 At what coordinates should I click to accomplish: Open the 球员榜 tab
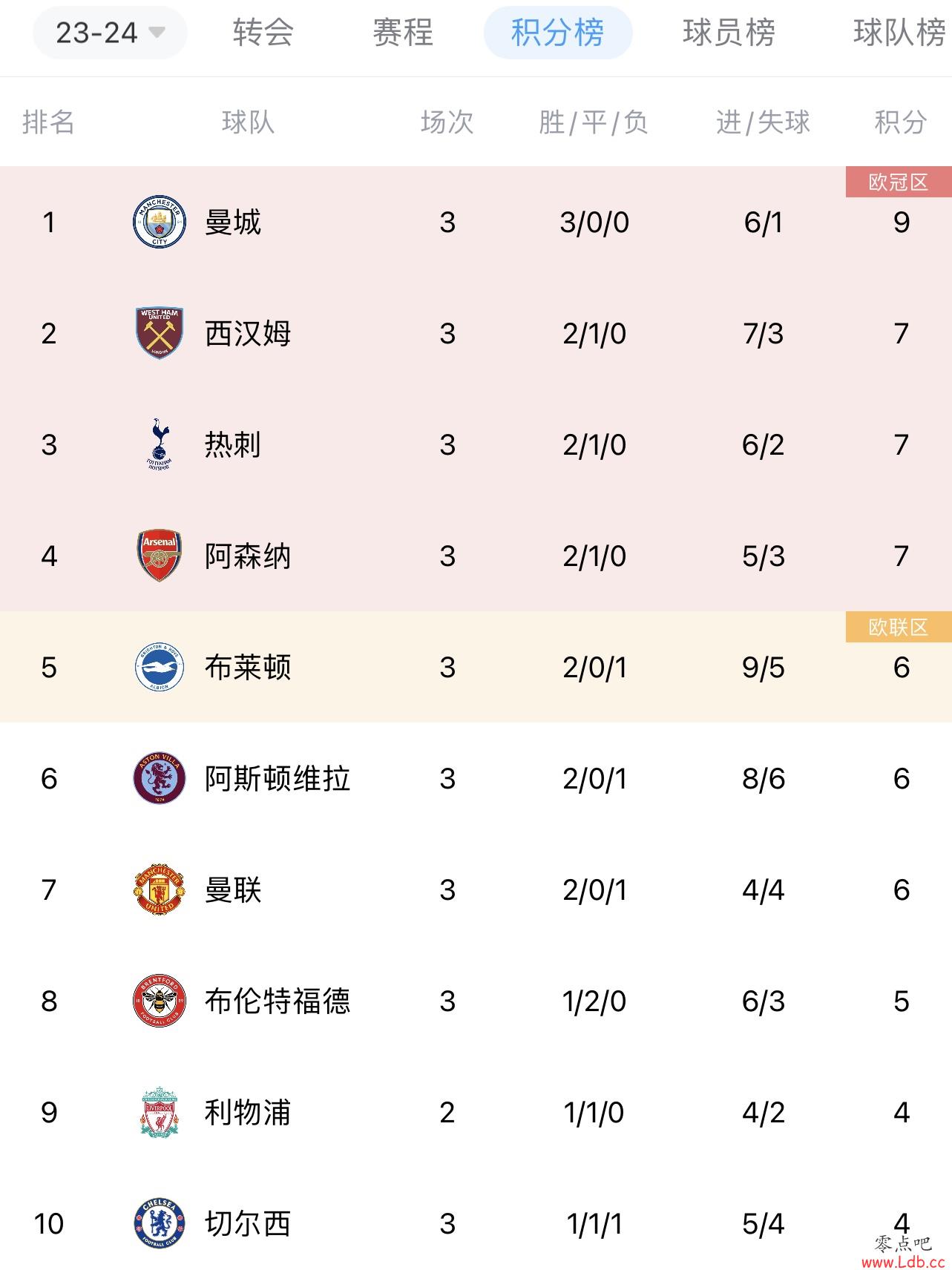pos(729,33)
